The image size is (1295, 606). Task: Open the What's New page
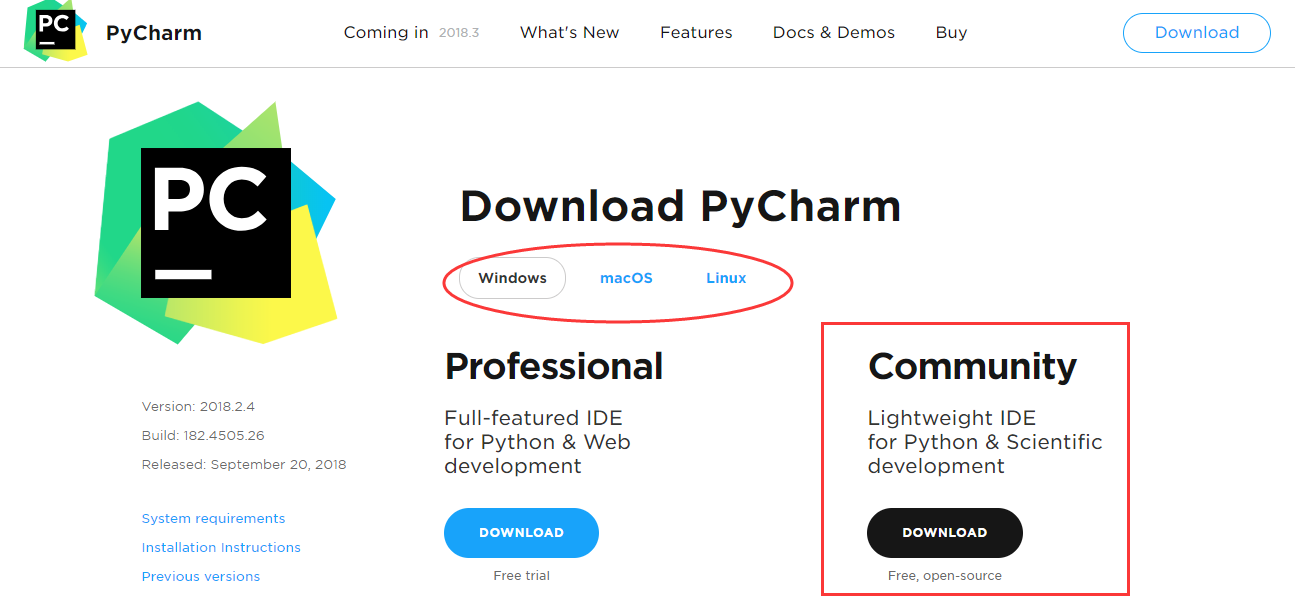569,32
